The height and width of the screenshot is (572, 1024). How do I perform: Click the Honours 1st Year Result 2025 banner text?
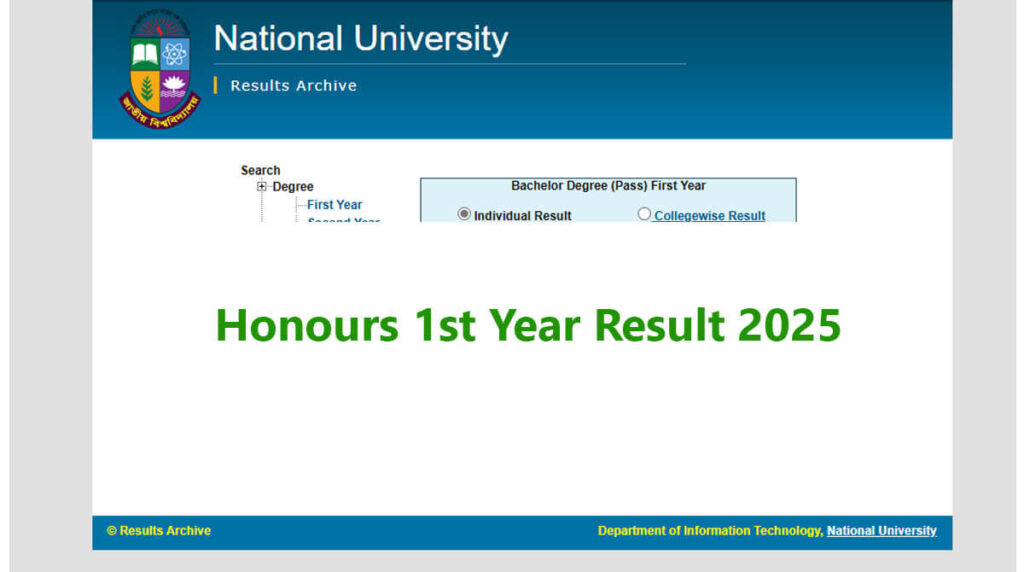528,325
